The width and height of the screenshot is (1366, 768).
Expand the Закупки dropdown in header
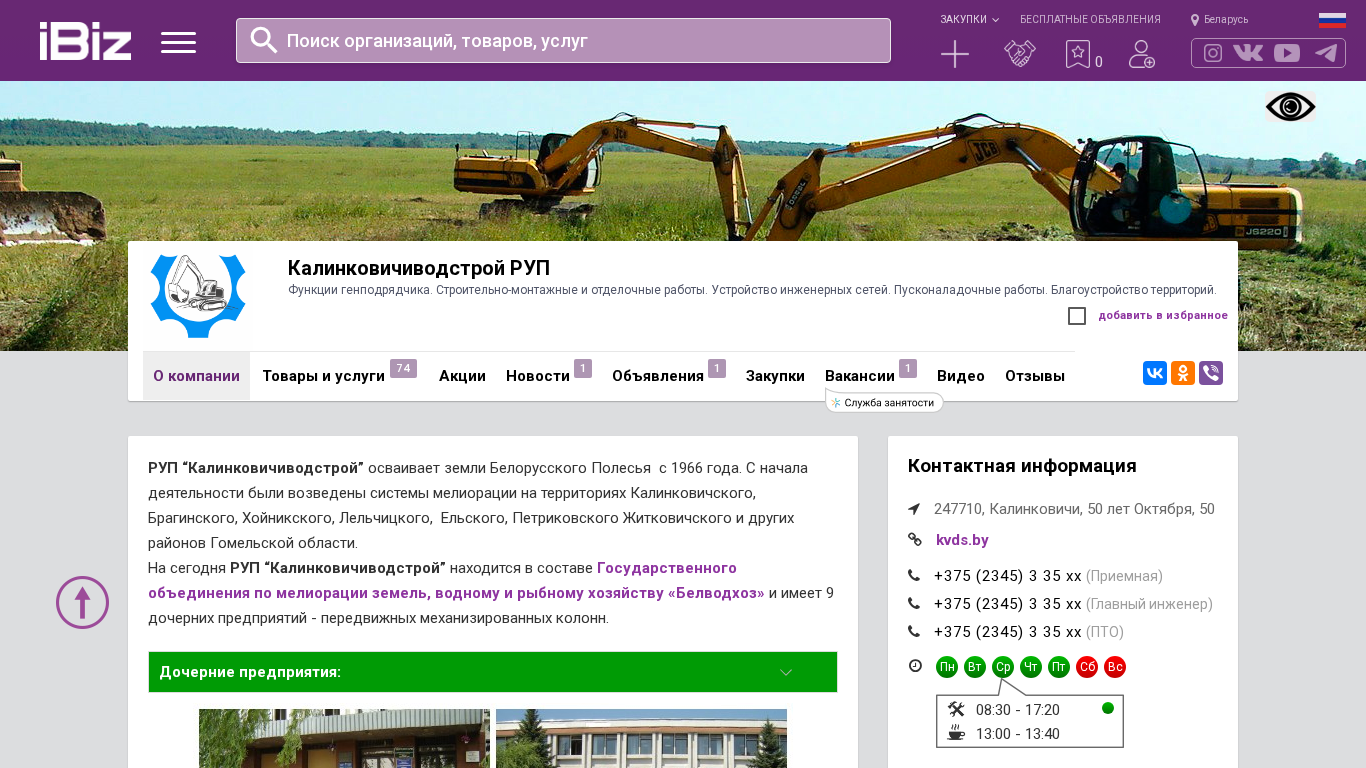(969, 19)
